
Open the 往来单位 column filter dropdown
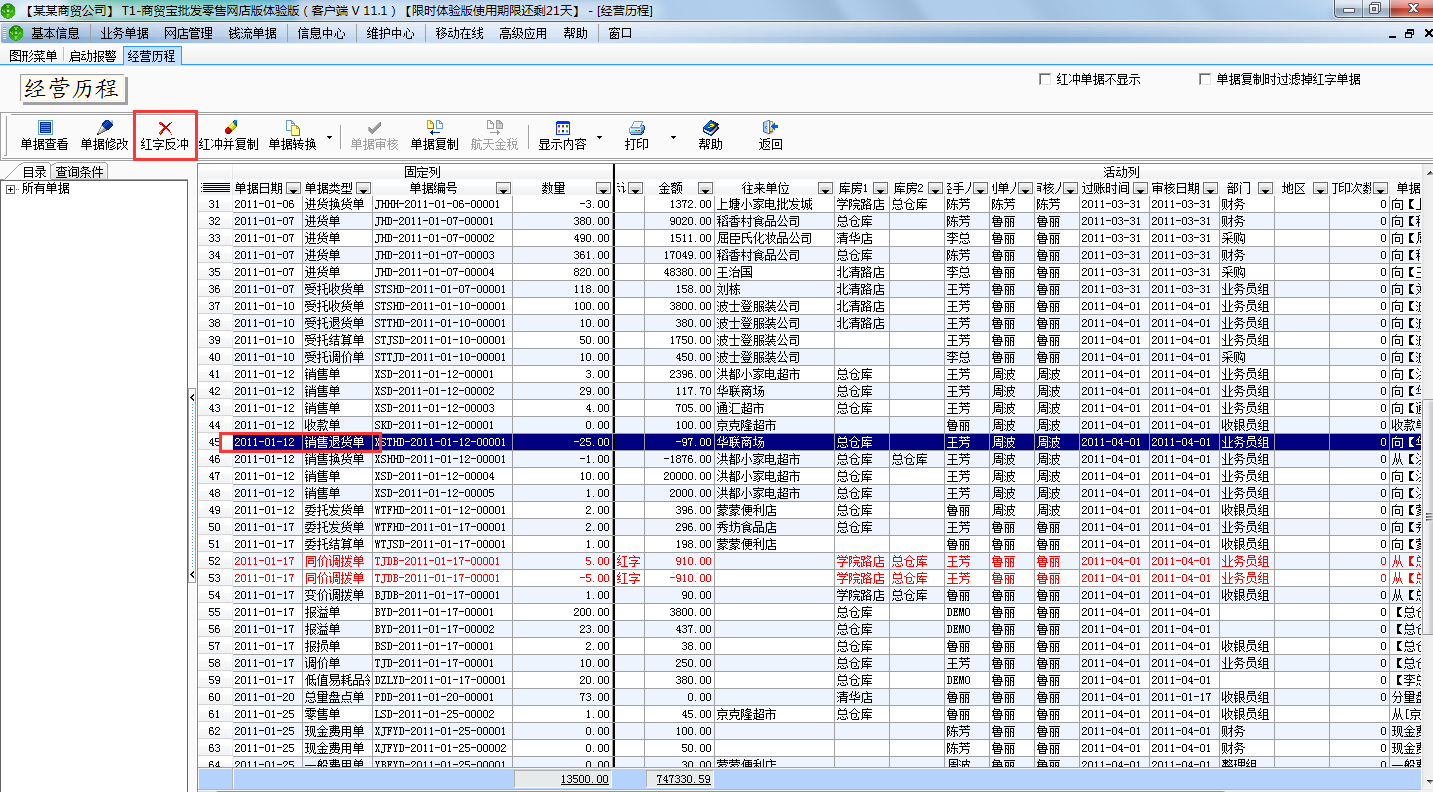[824, 189]
